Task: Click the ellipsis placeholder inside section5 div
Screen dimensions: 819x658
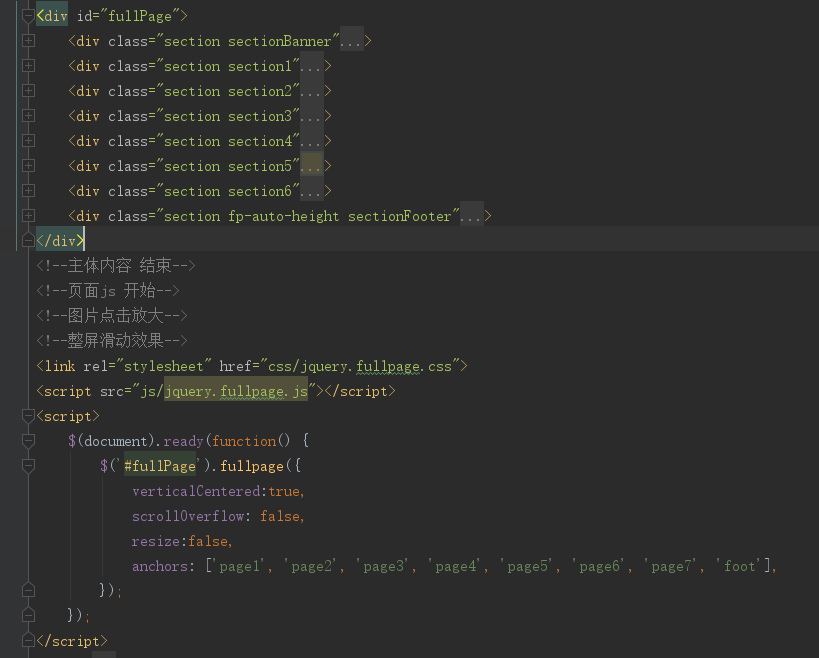Action: [x=311, y=166]
